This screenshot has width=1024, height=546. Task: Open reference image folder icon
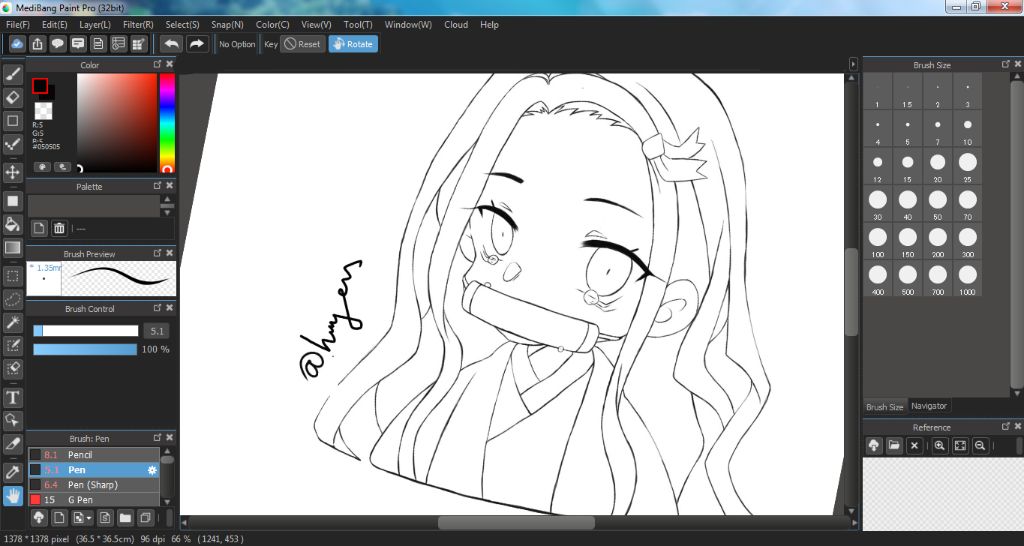[x=894, y=445]
